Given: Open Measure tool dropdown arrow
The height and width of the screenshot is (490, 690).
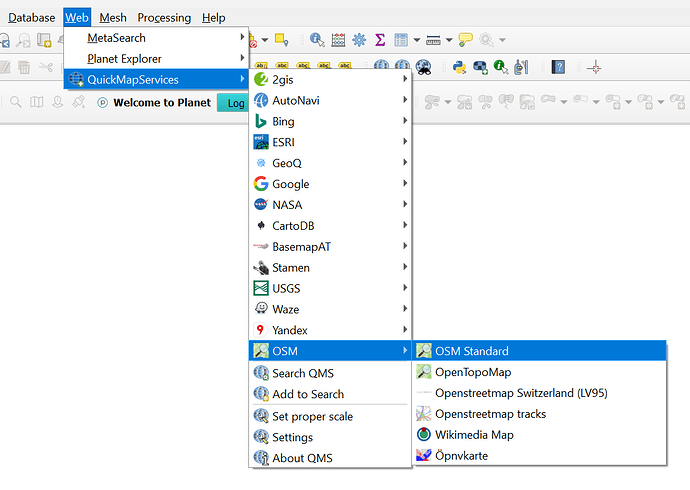Looking at the screenshot, I should 449,40.
